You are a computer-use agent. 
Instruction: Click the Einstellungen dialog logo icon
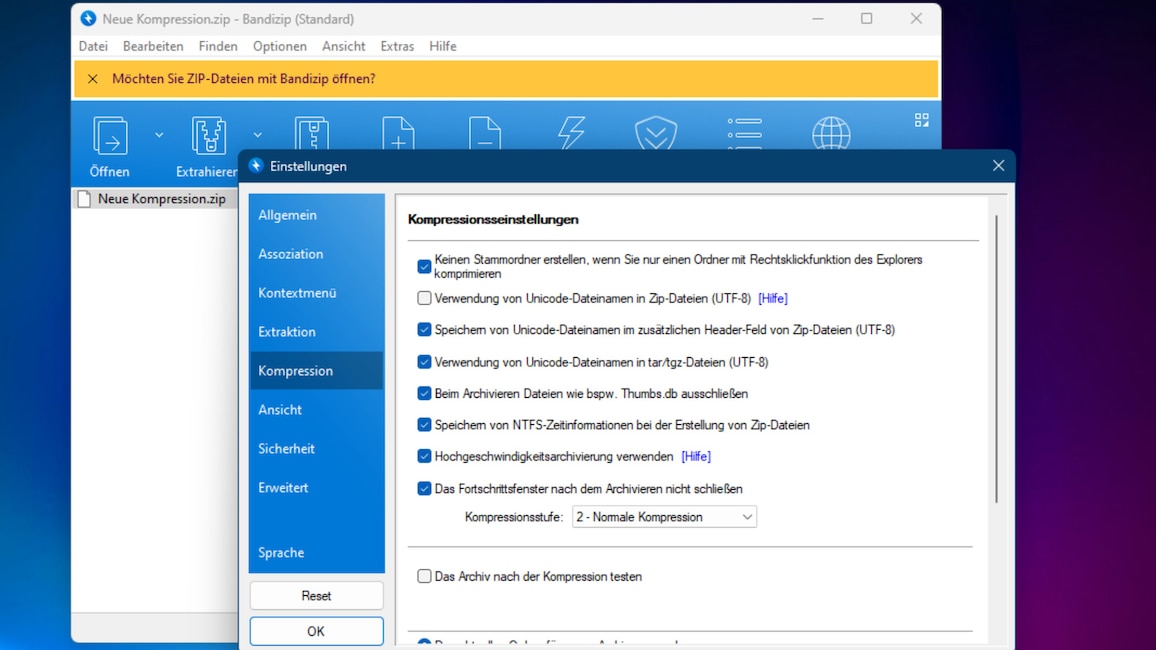coord(256,166)
